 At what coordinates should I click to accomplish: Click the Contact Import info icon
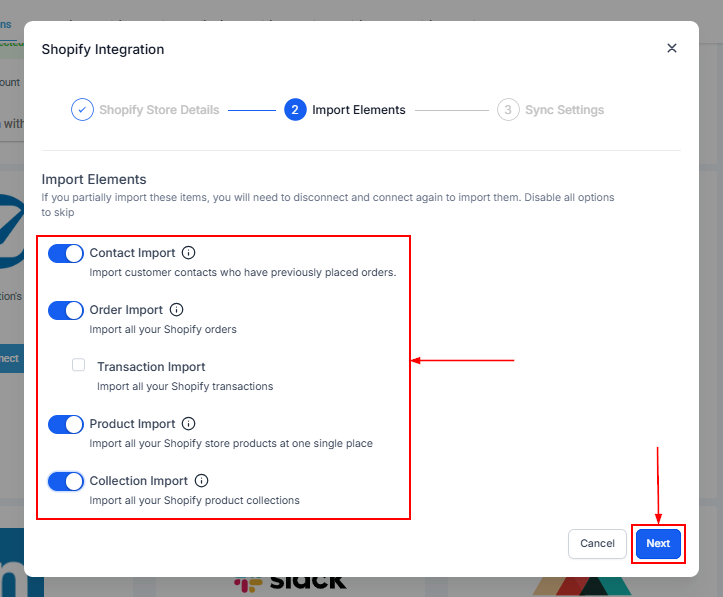click(x=188, y=253)
